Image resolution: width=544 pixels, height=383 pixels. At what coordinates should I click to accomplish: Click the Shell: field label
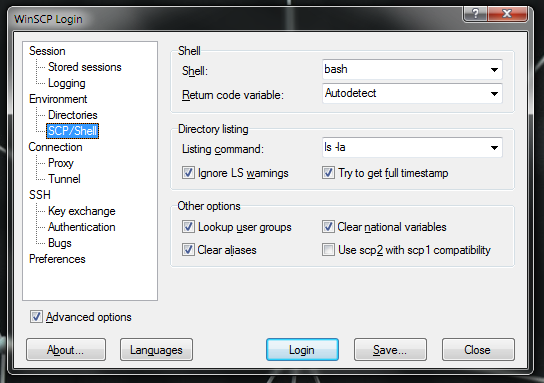pyautogui.click(x=195, y=71)
